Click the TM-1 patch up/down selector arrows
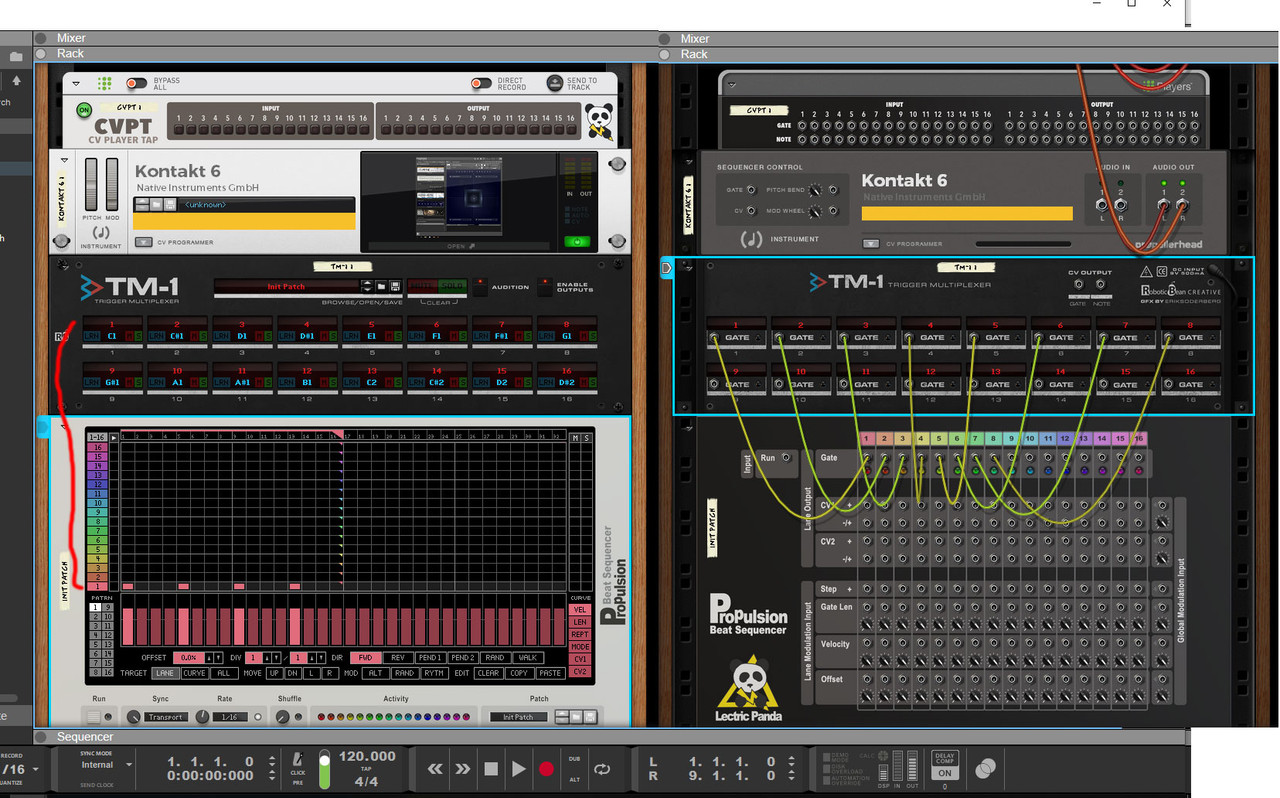The image size is (1280, 798). point(368,287)
